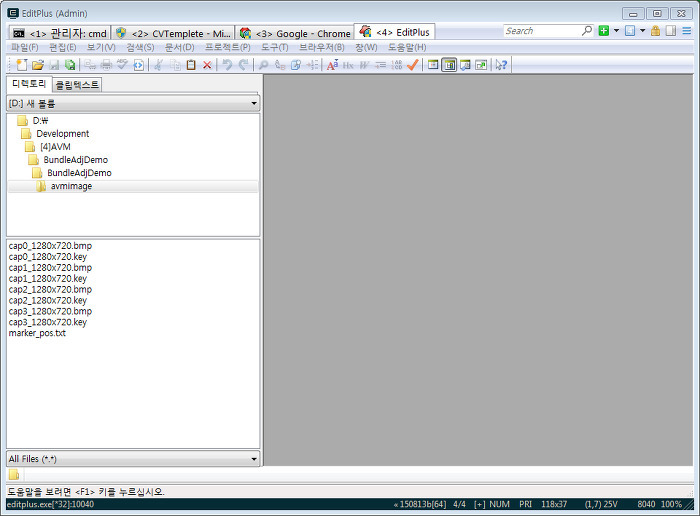This screenshot has width=700, height=516.
Task: Focus the Search input field
Action: pyautogui.click(x=542, y=31)
